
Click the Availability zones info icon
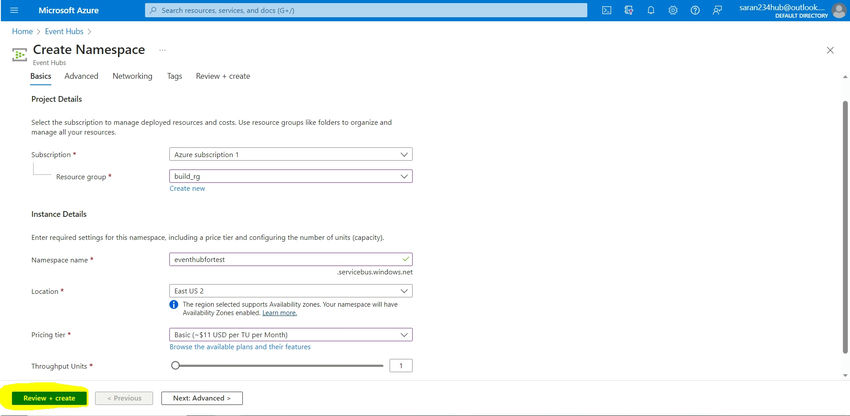click(x=174, y=304)
